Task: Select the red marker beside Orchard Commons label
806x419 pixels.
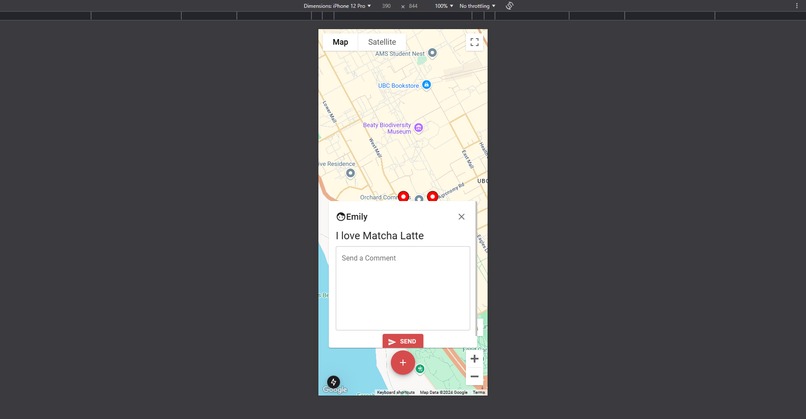Action: click(404, 196)
